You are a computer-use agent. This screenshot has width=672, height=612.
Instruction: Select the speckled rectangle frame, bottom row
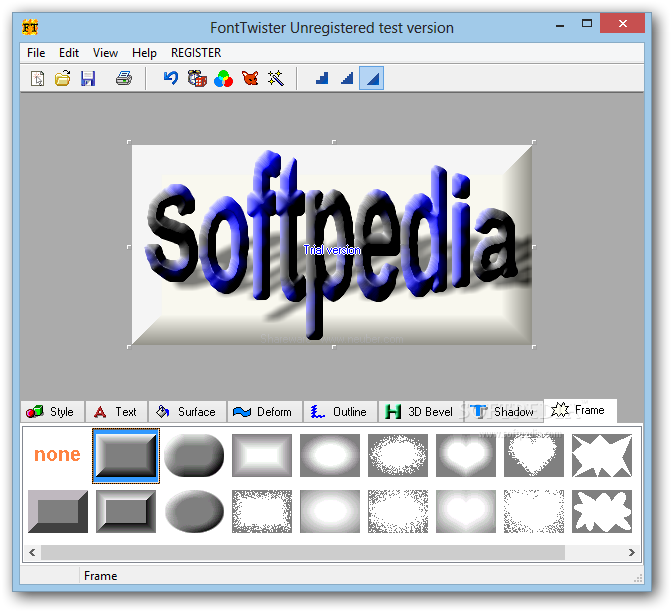[262, 511]
